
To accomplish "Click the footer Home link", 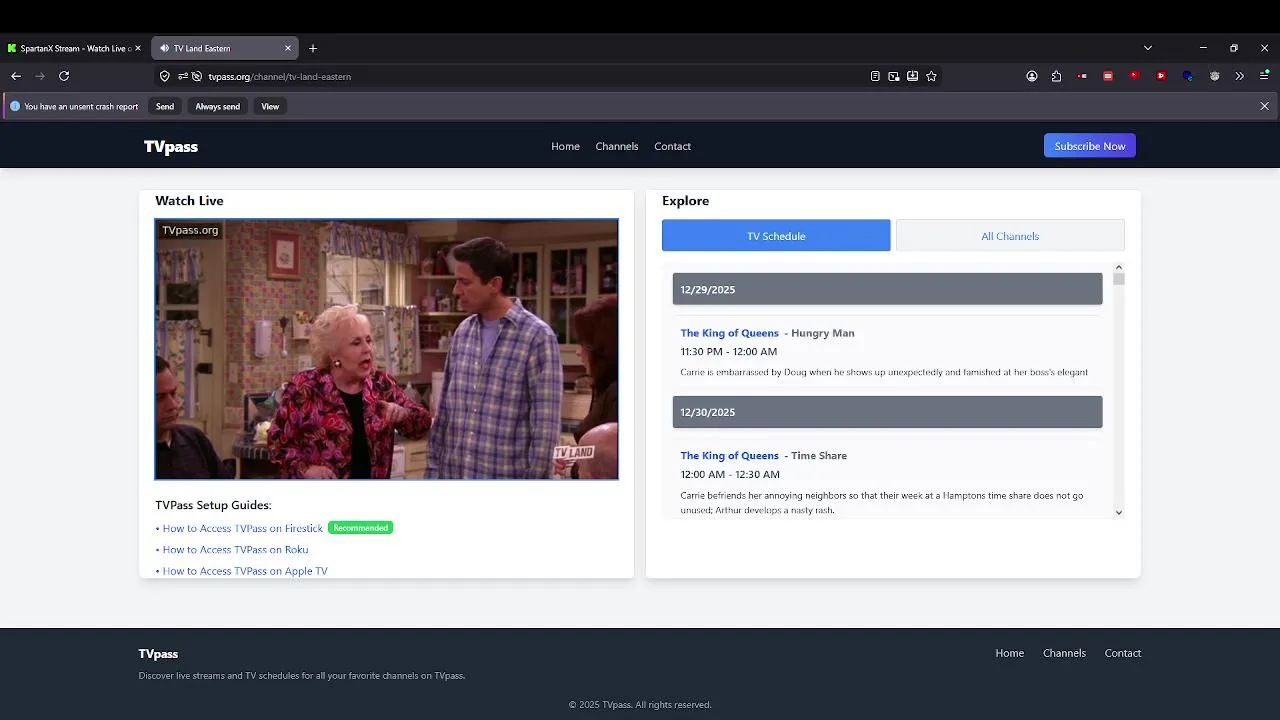I will 1010,653.
